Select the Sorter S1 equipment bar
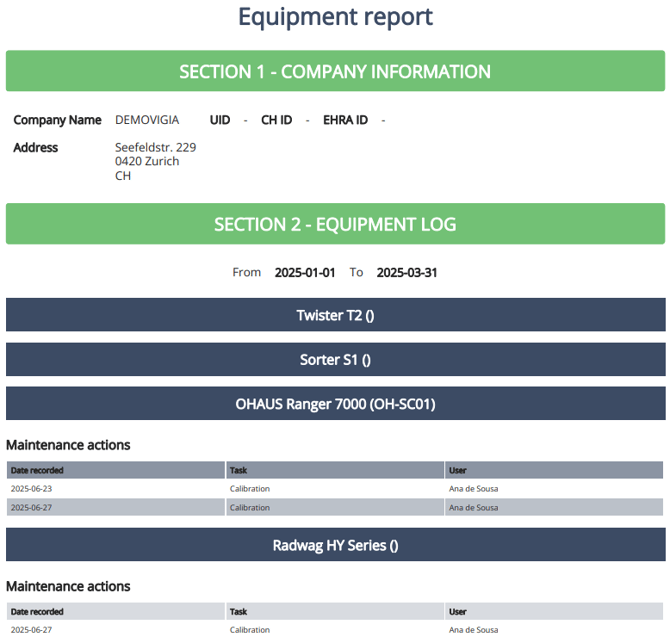 click(335, 359)
